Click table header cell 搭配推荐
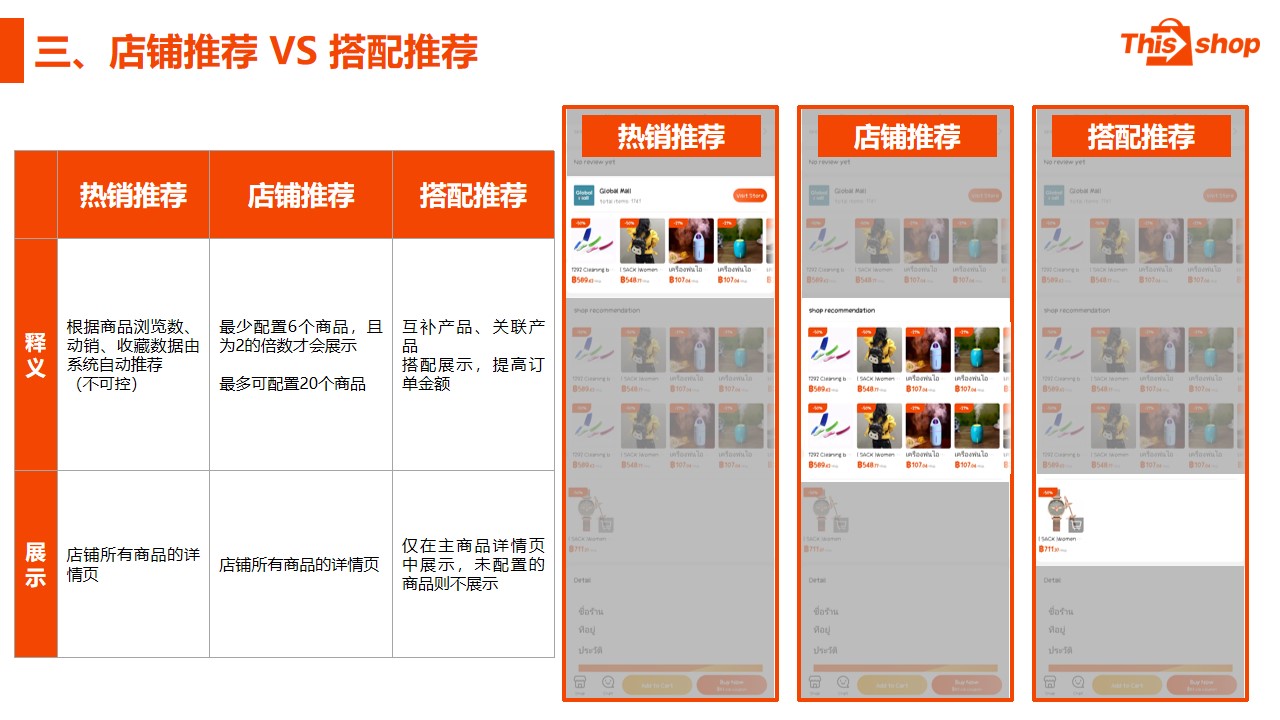 473,195
